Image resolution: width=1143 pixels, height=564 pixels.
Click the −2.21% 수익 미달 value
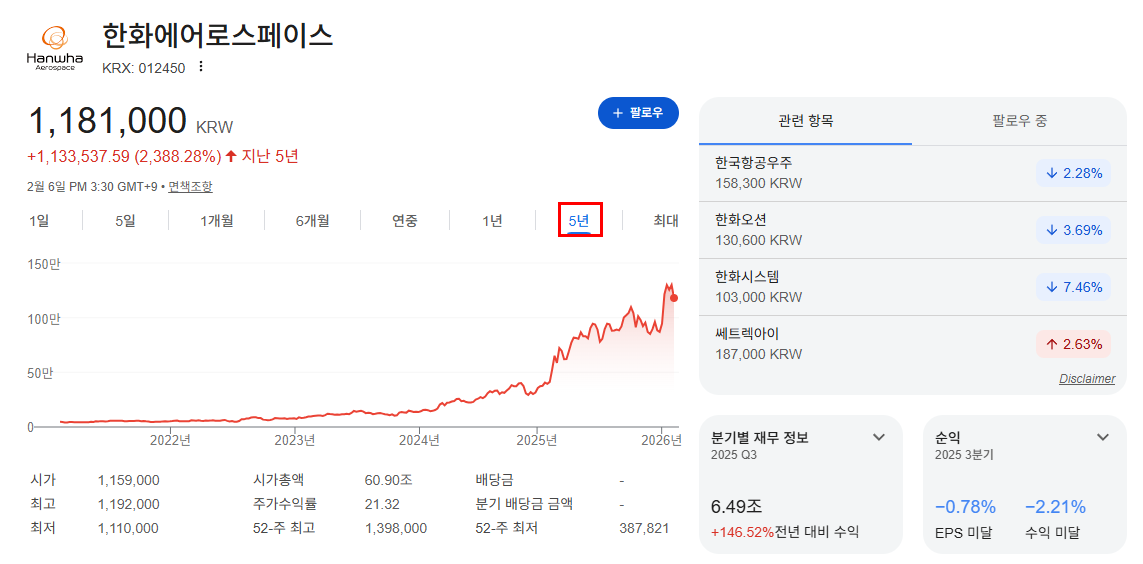tap(1056, 507)
